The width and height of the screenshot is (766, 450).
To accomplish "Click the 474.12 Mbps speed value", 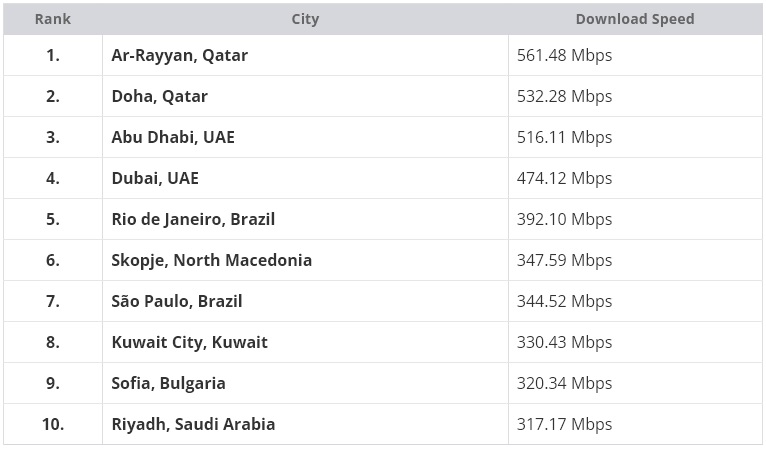I will 564,178.
